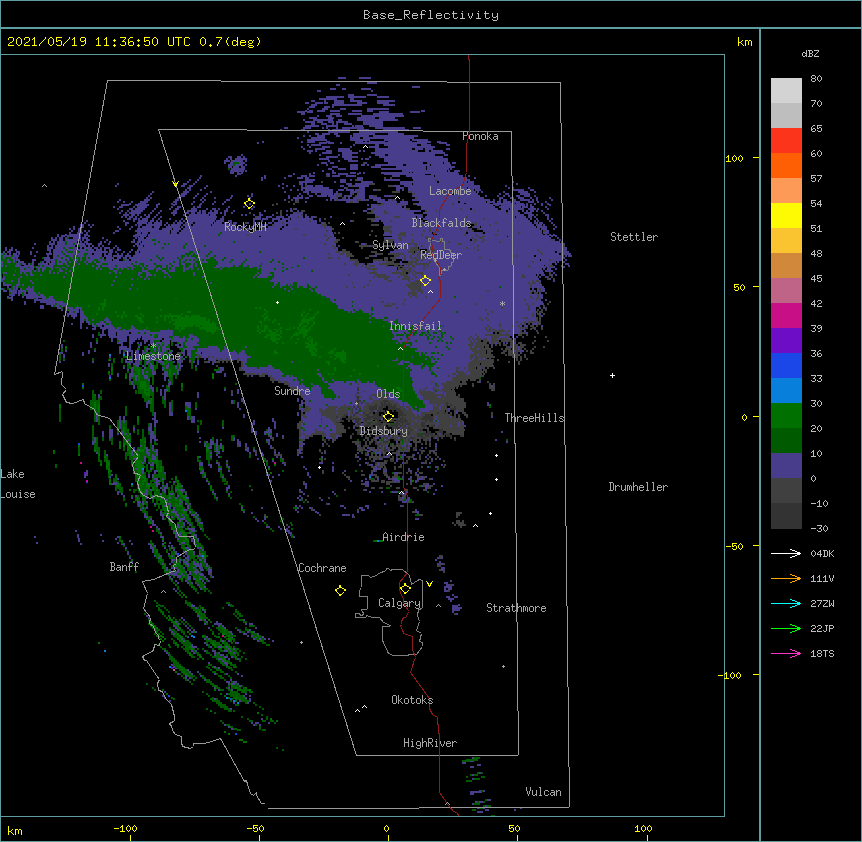
Task: Click the 04DK legend label
Action: (822, 553)
